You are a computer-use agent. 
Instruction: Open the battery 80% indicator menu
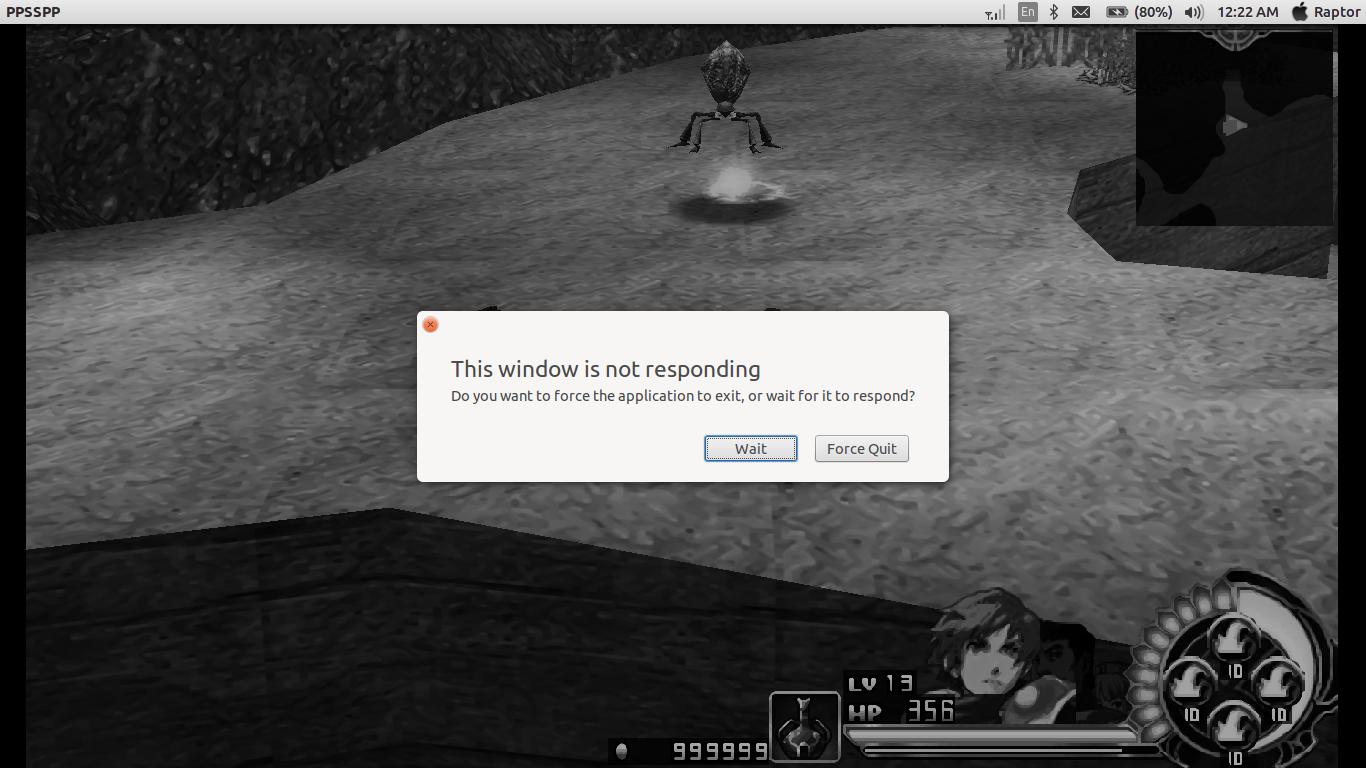tap(1138, 12)
